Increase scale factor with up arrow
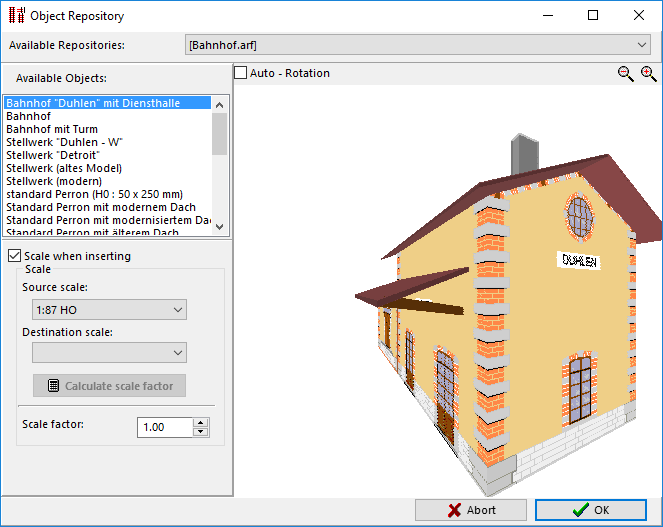663x527 pixels. 201,423
